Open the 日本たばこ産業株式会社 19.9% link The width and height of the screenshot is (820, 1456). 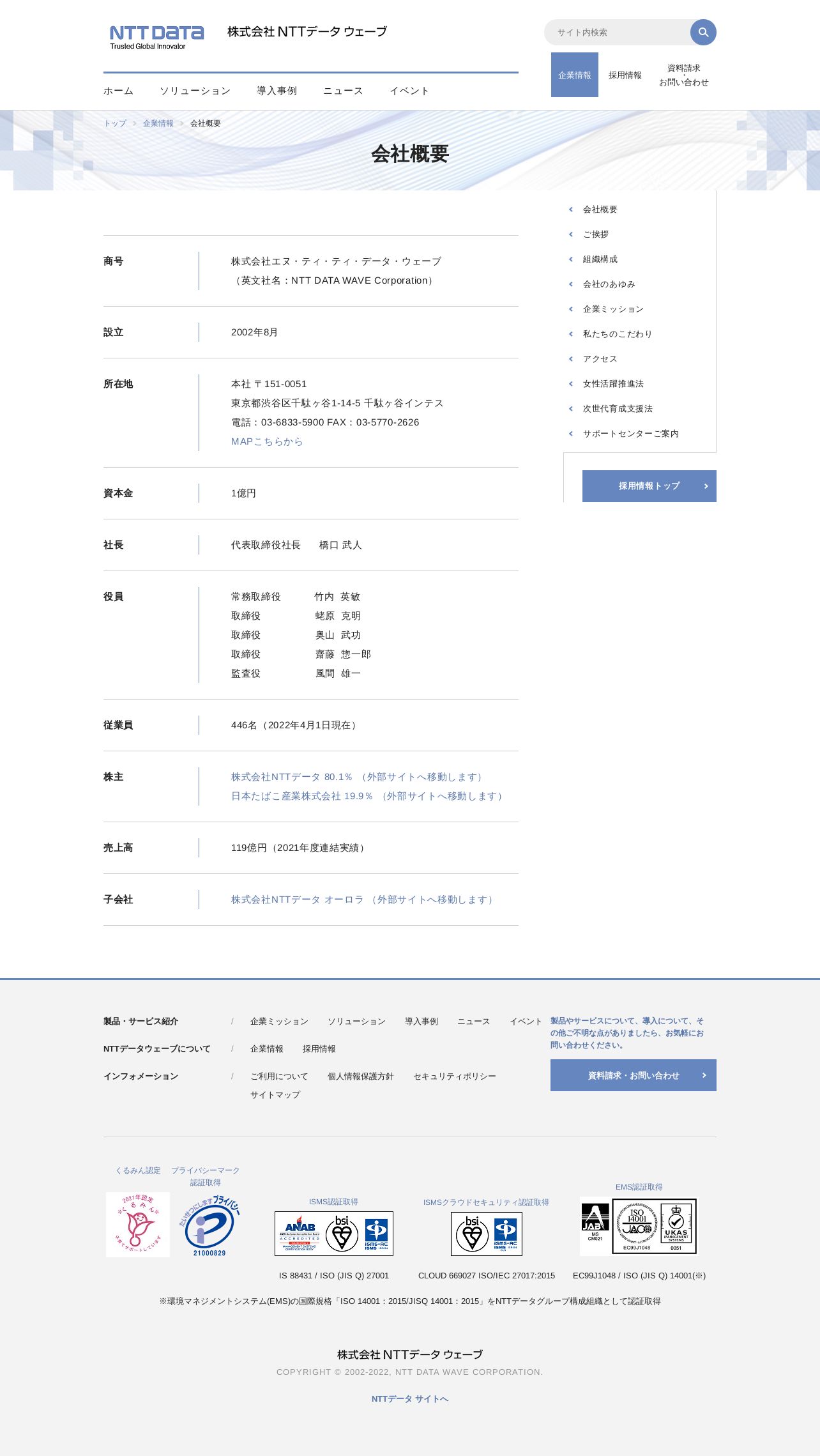click(x=369, y=796)
